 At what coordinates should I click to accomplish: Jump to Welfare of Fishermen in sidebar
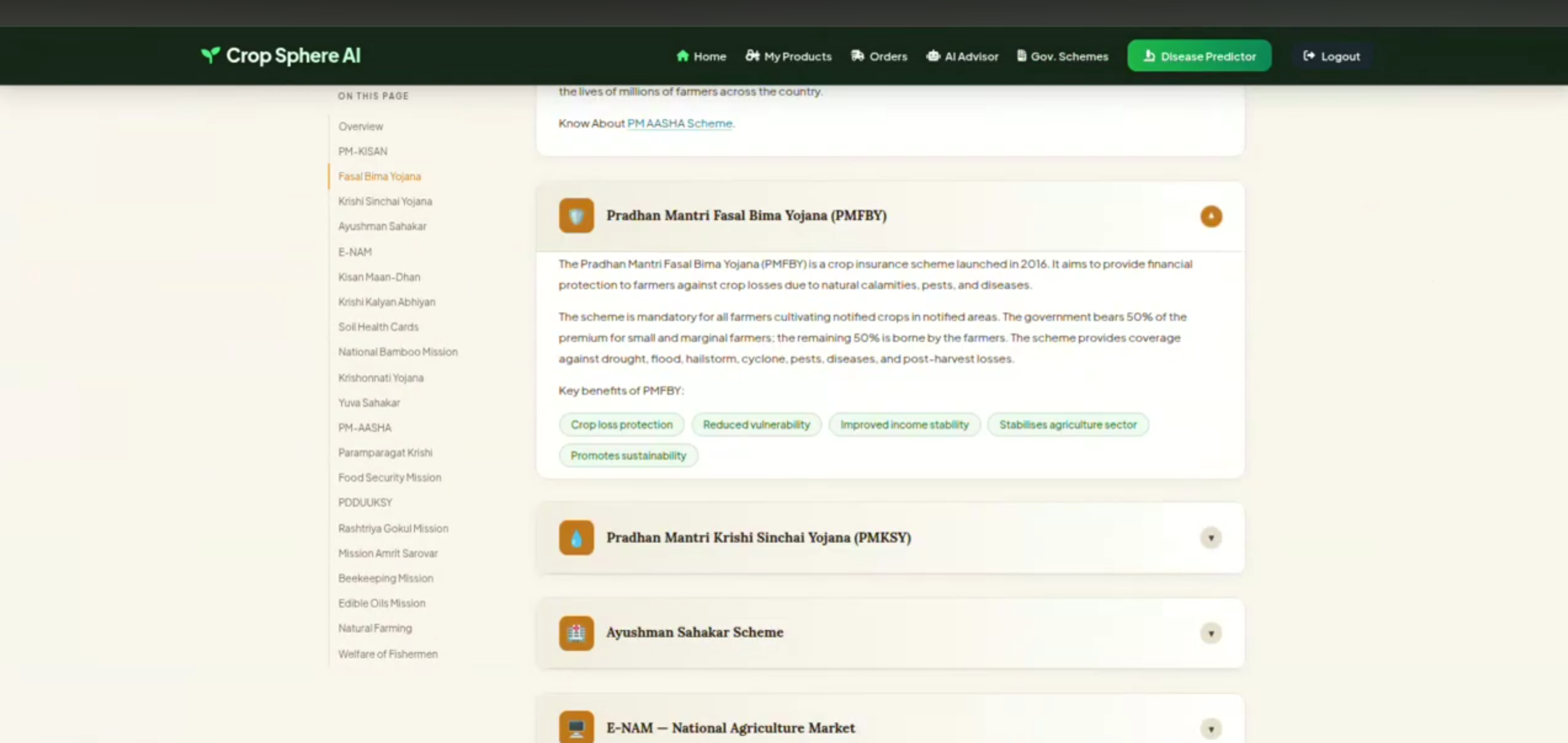click(388, 653)
